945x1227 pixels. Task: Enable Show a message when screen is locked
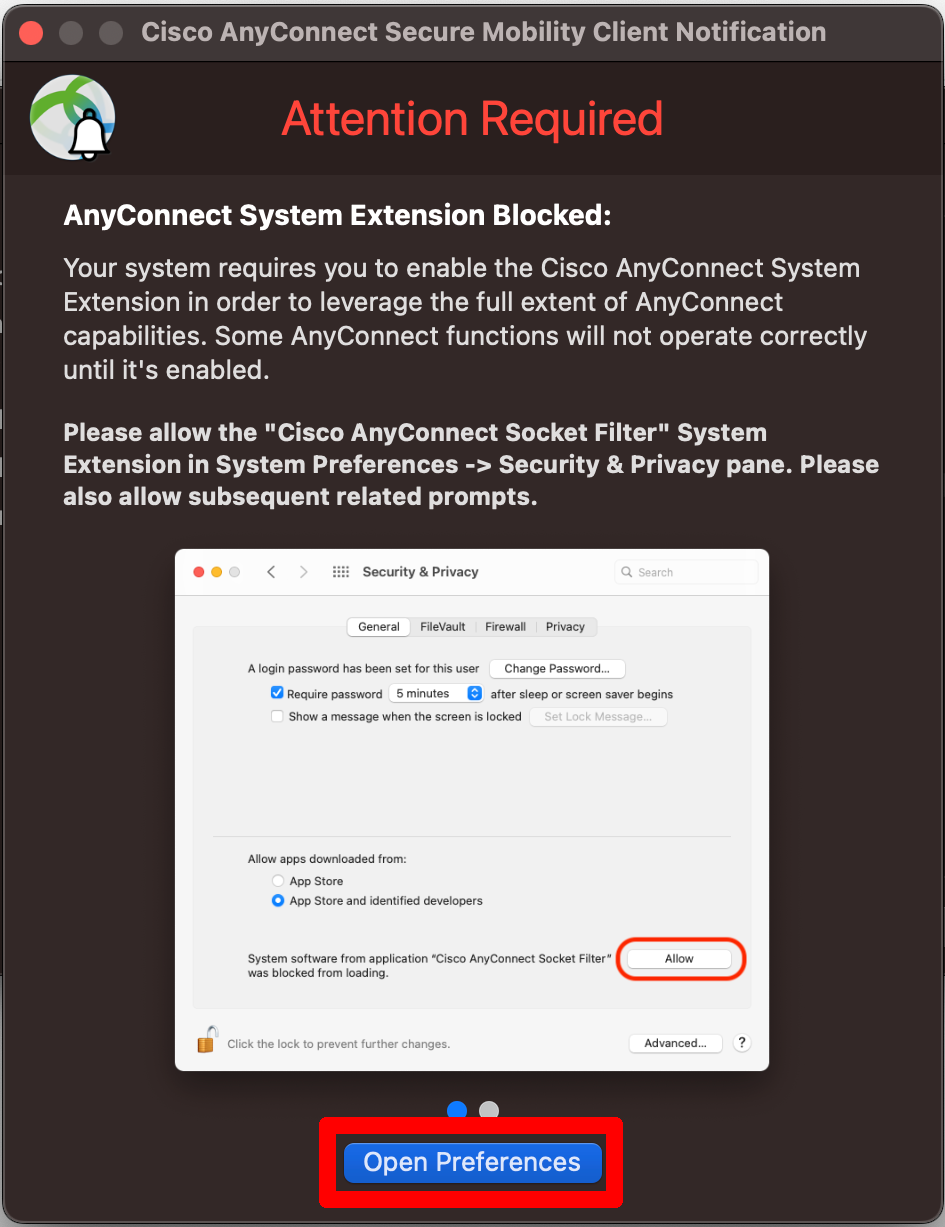(x=277, y=716)
